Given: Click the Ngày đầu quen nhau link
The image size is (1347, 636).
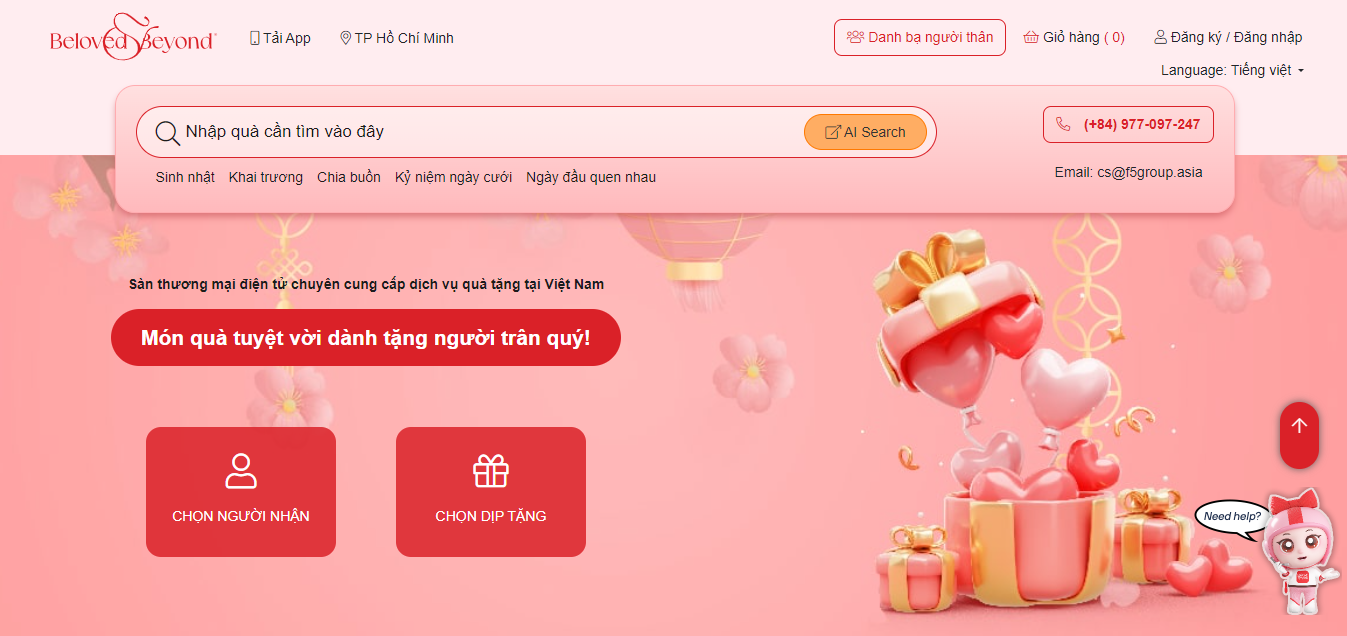Looking at the screenshot, I should pyautogui.click(x=591, y=177).
